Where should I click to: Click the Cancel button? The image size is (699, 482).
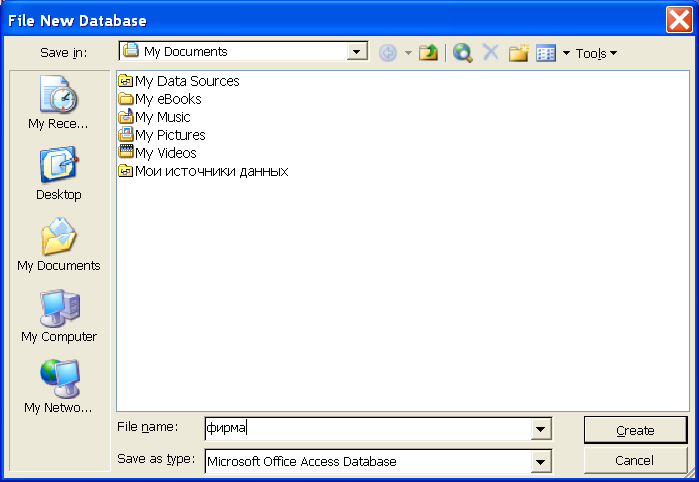coord(635,460)
